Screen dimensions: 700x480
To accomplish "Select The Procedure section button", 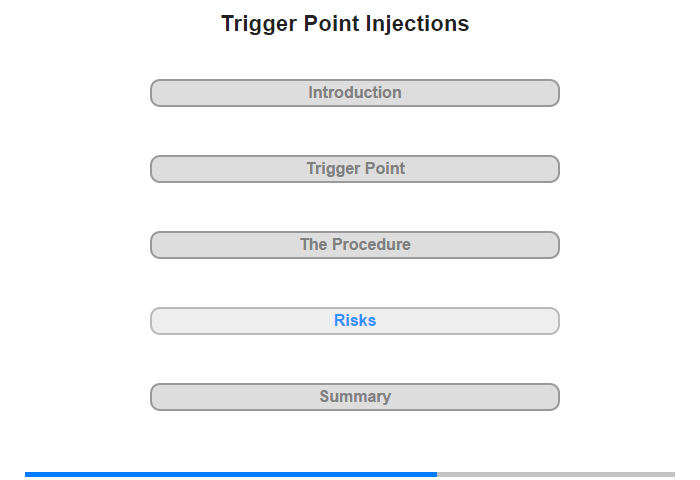I will tap(354, 245).
